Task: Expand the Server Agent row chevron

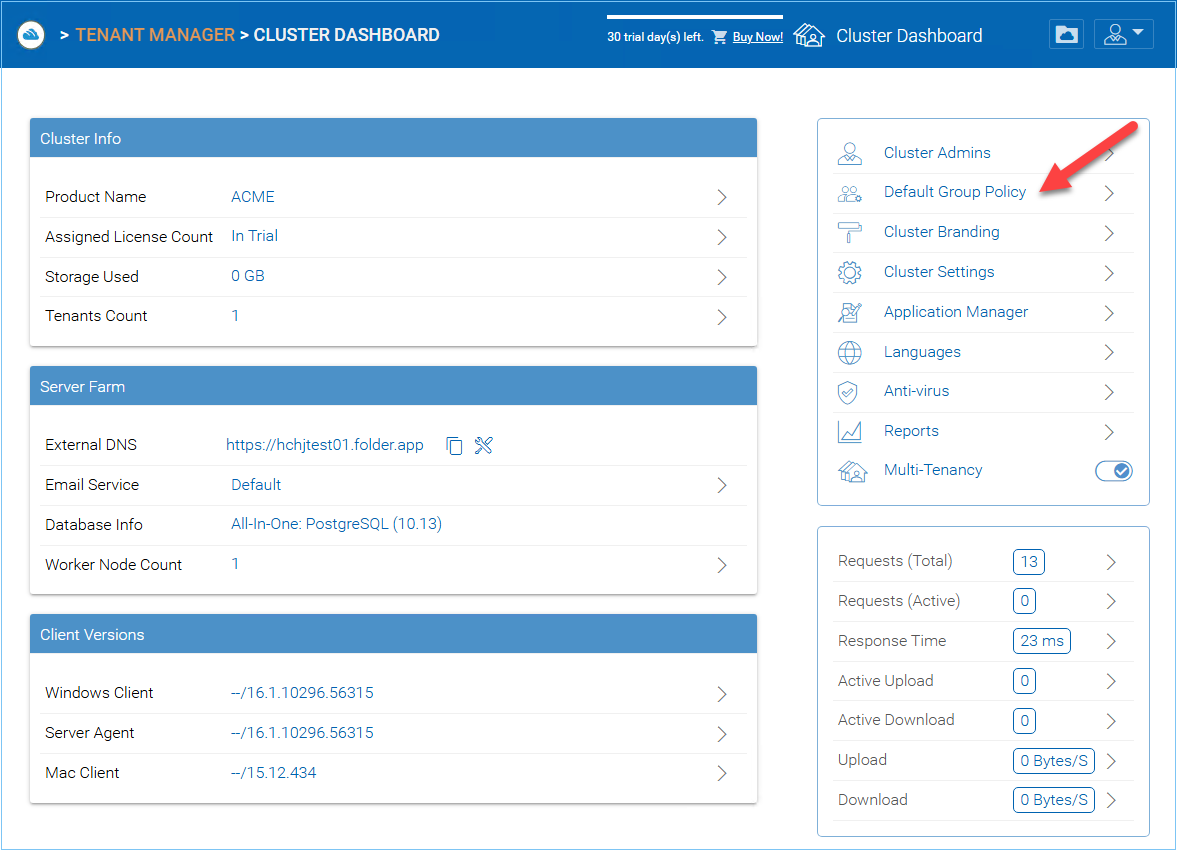Action: coord(721,734)
